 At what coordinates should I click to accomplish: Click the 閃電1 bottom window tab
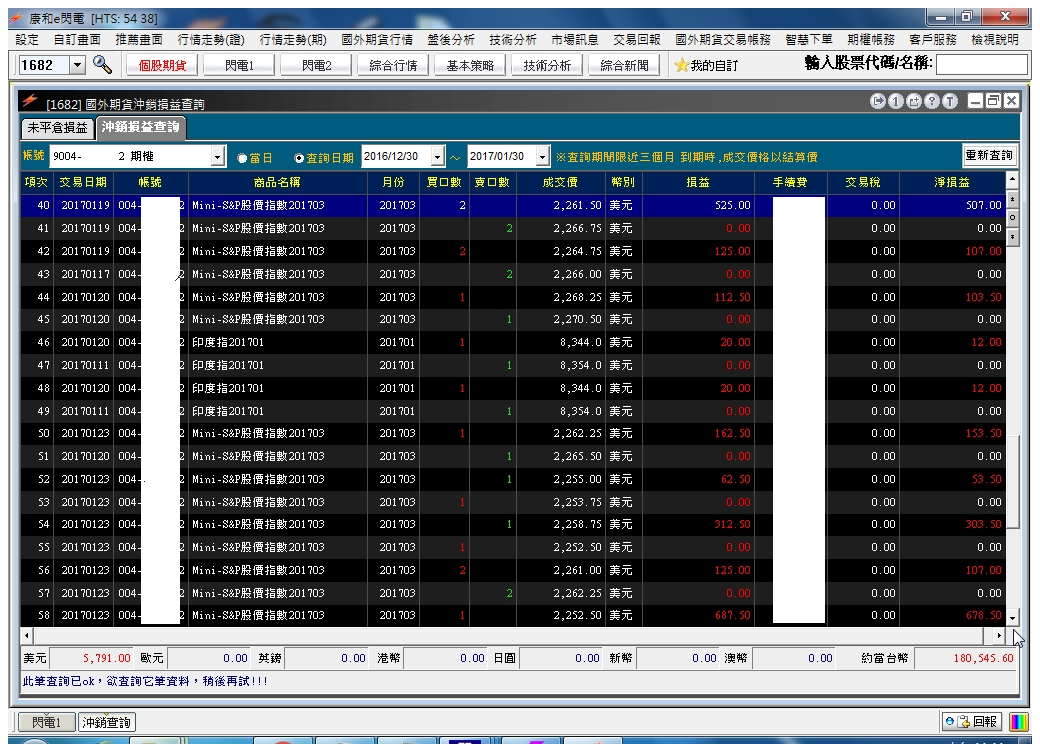(46, 722)
